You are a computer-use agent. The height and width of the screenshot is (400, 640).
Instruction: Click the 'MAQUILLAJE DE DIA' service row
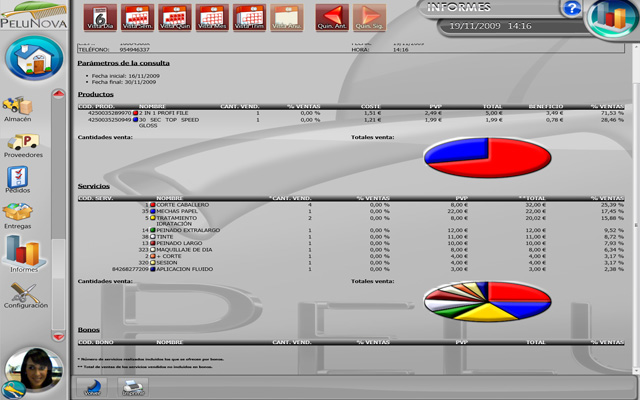351,250
